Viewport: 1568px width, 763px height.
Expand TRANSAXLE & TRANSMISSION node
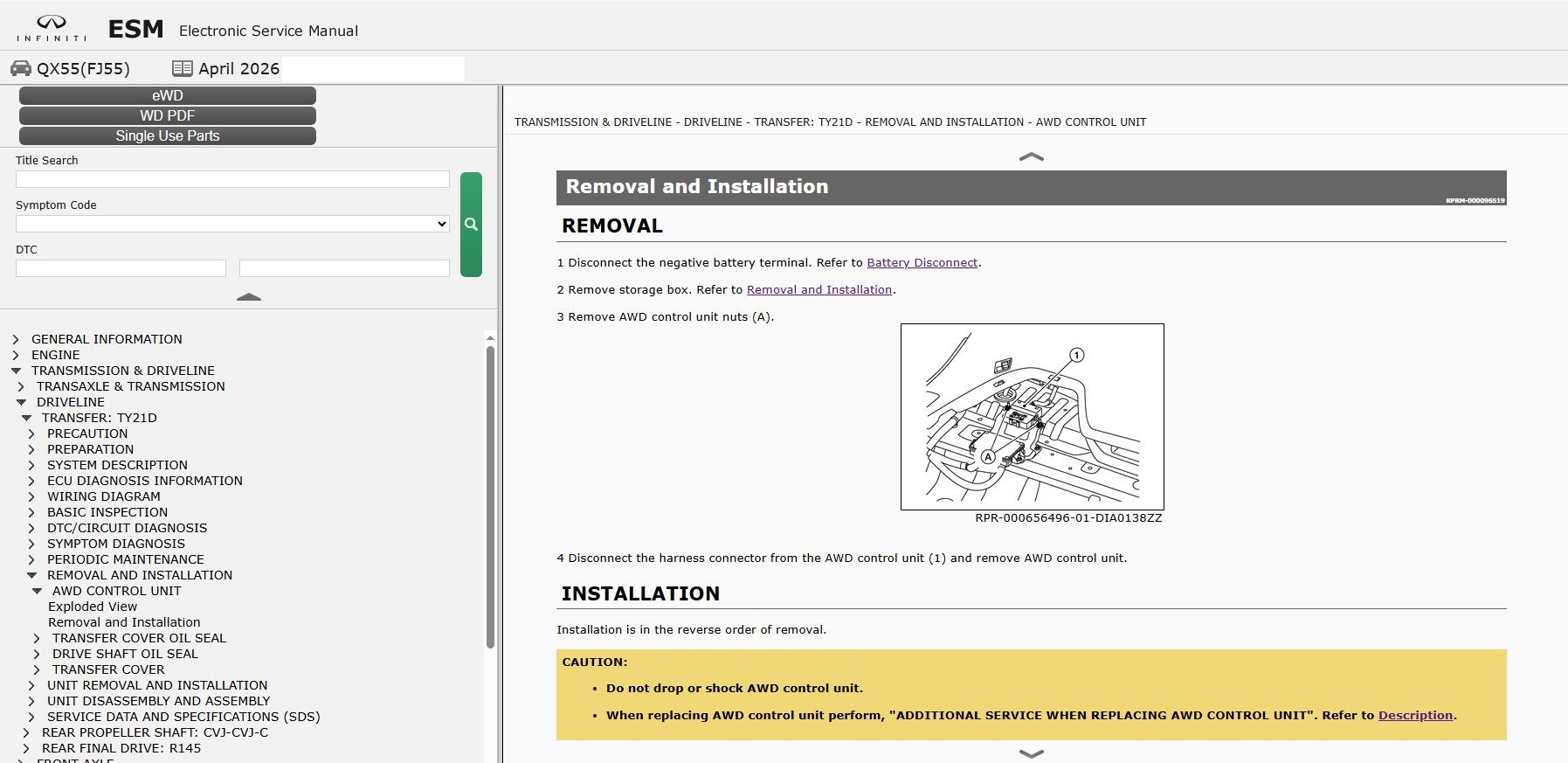21,386
